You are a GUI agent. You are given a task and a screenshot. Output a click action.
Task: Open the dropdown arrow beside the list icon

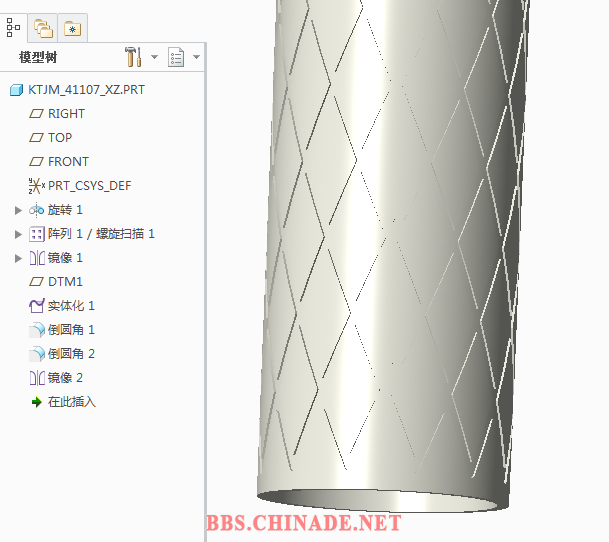click(196, 57)
